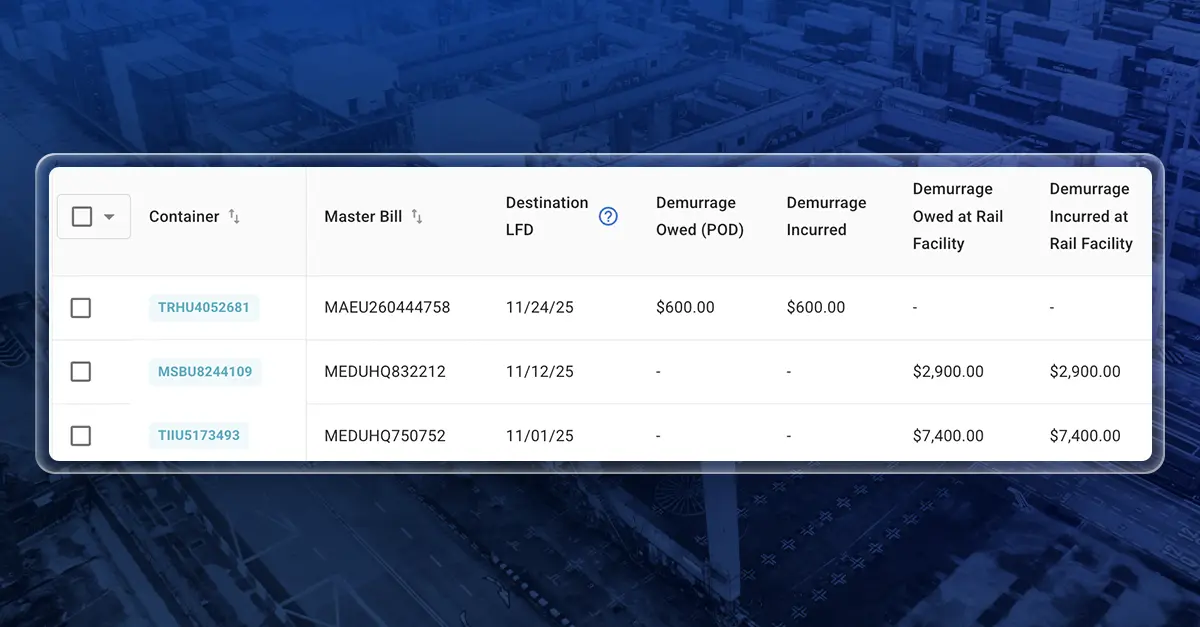
Task: Click the $7,400.00 rail facility demurrage amount
Action: click(948, 435)
